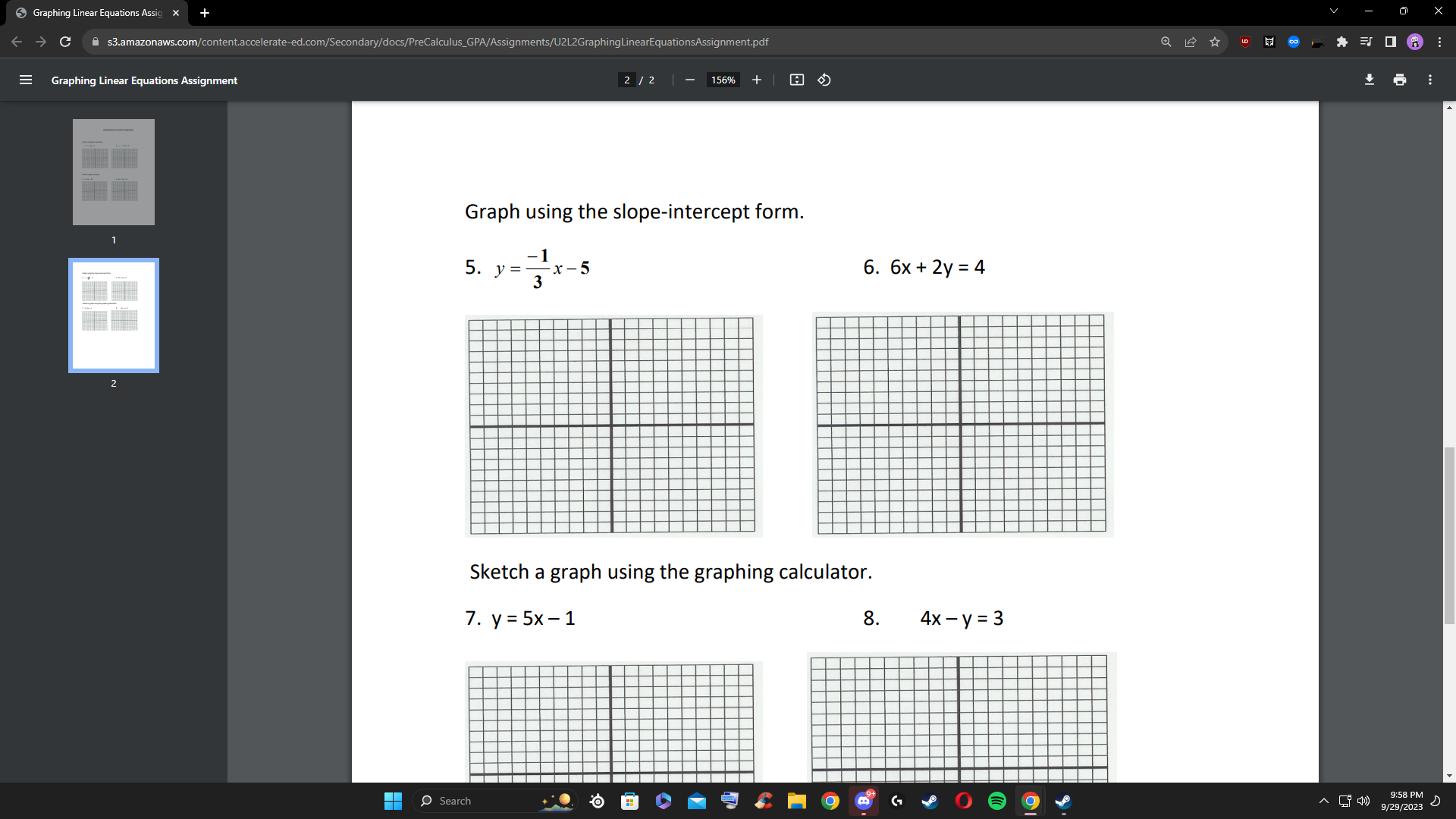Toggle the browser side panel
Screen dimensions: 1456x819
click(x=1390, y=42)
